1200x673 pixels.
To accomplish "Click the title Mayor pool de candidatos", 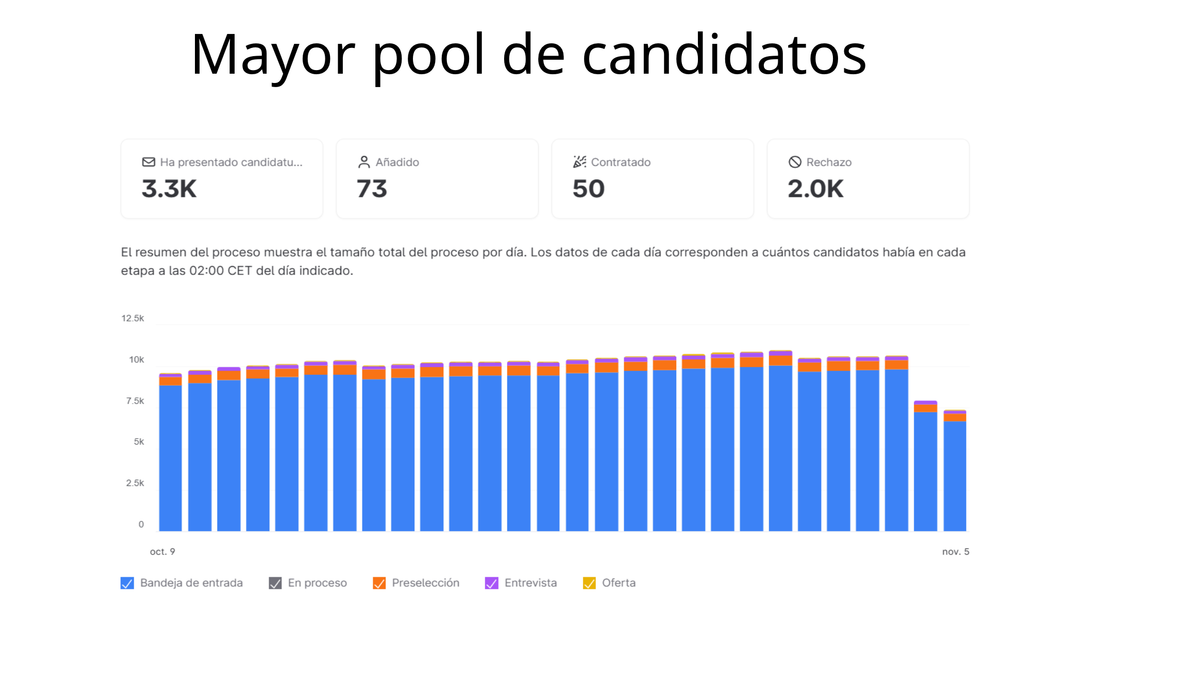I will click(x=528, y=54).
